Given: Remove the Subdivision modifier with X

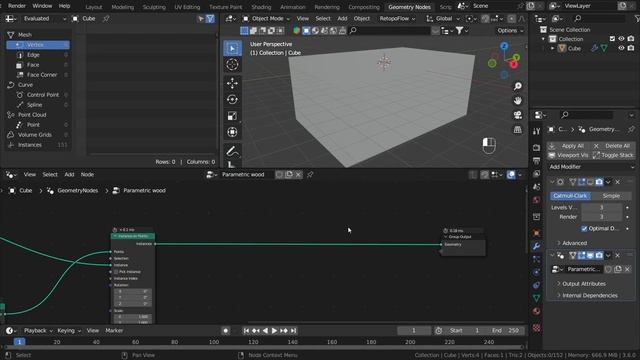Looking at the screenshot, I should (618, 182).
